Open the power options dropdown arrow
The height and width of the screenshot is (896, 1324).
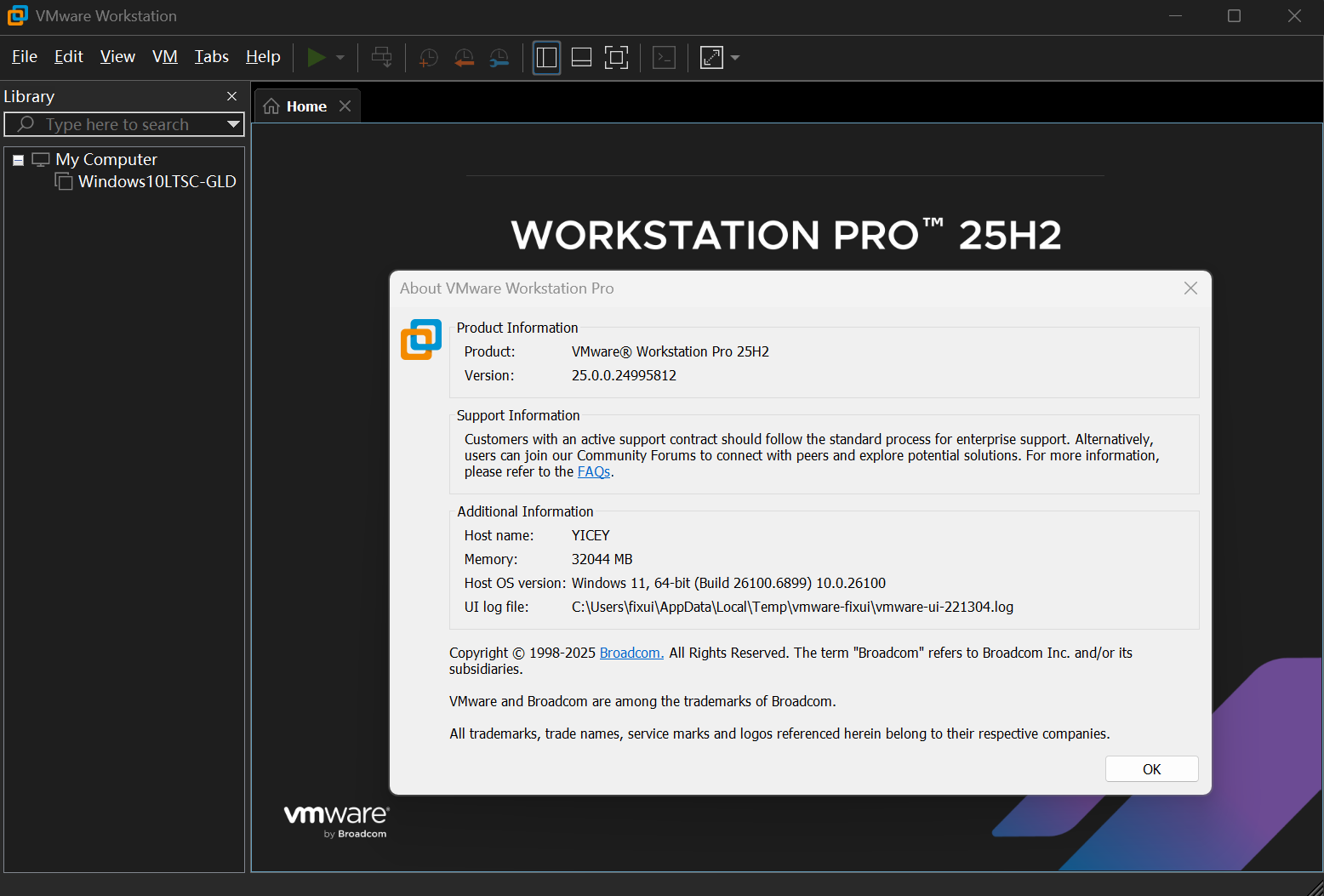(340, 57)
